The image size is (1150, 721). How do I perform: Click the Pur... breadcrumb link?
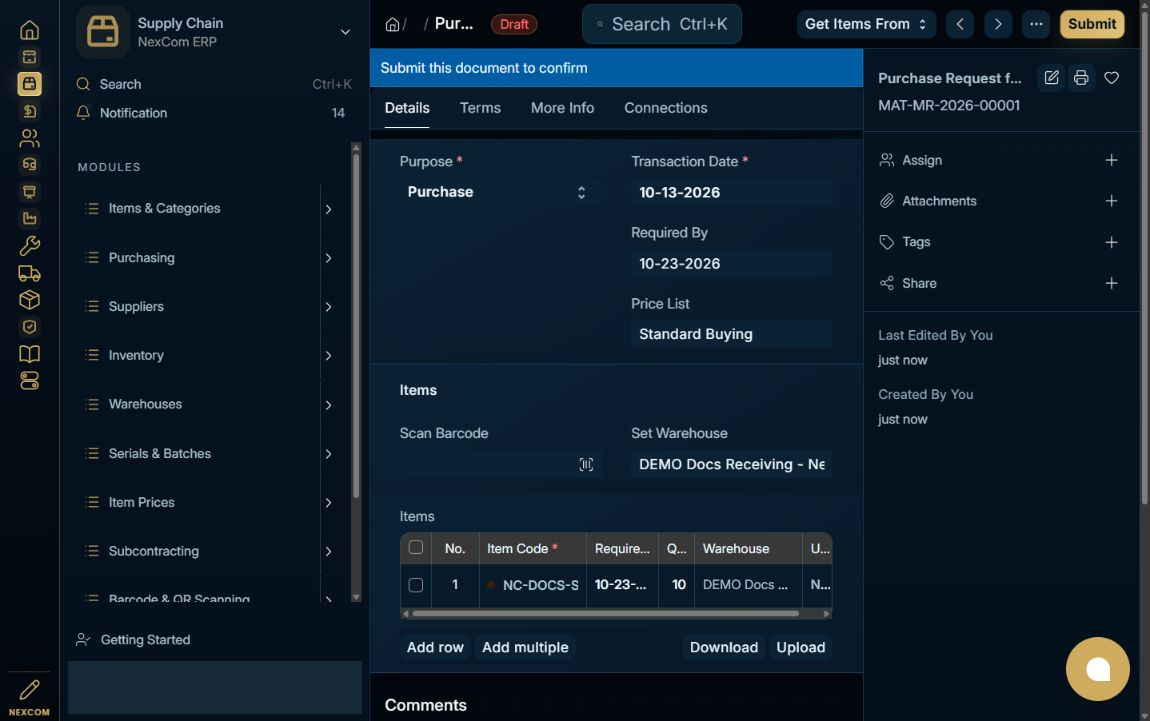click(x=454, y=23)
